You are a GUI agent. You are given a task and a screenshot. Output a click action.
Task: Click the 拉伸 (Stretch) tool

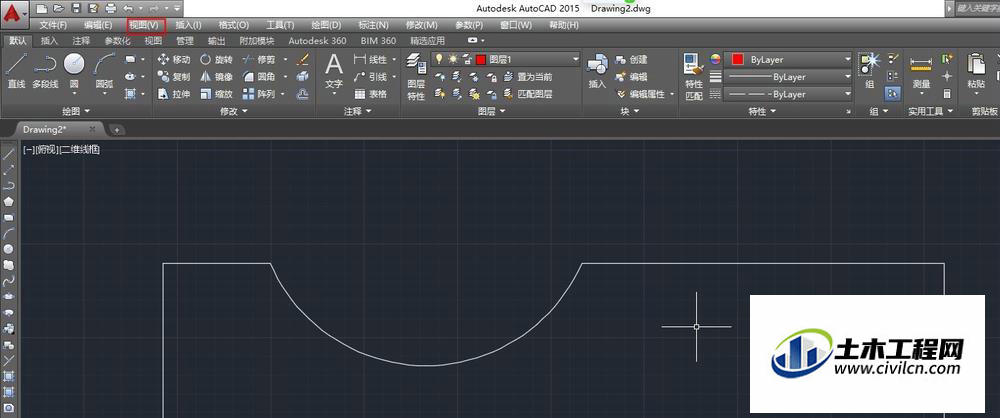pyautogui.click(x=173, y=94)
